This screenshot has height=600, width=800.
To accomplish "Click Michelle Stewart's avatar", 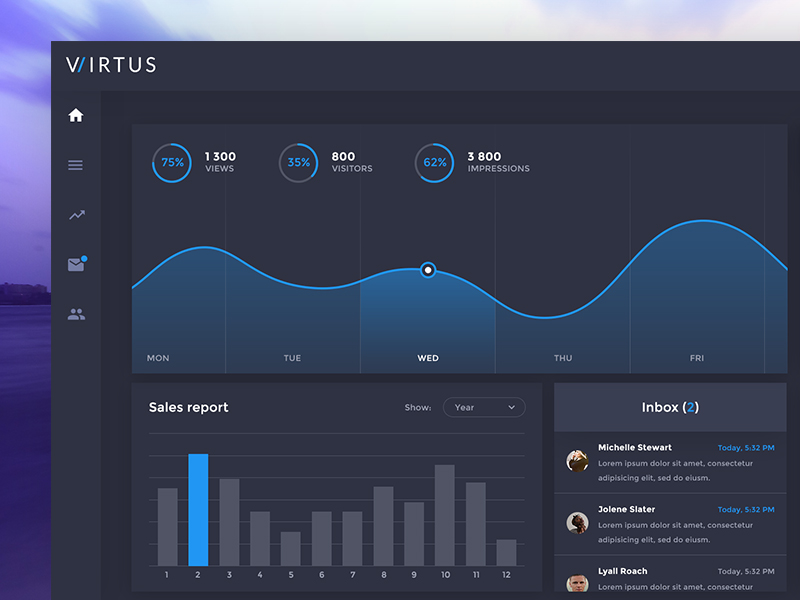I will click(577, 461).
